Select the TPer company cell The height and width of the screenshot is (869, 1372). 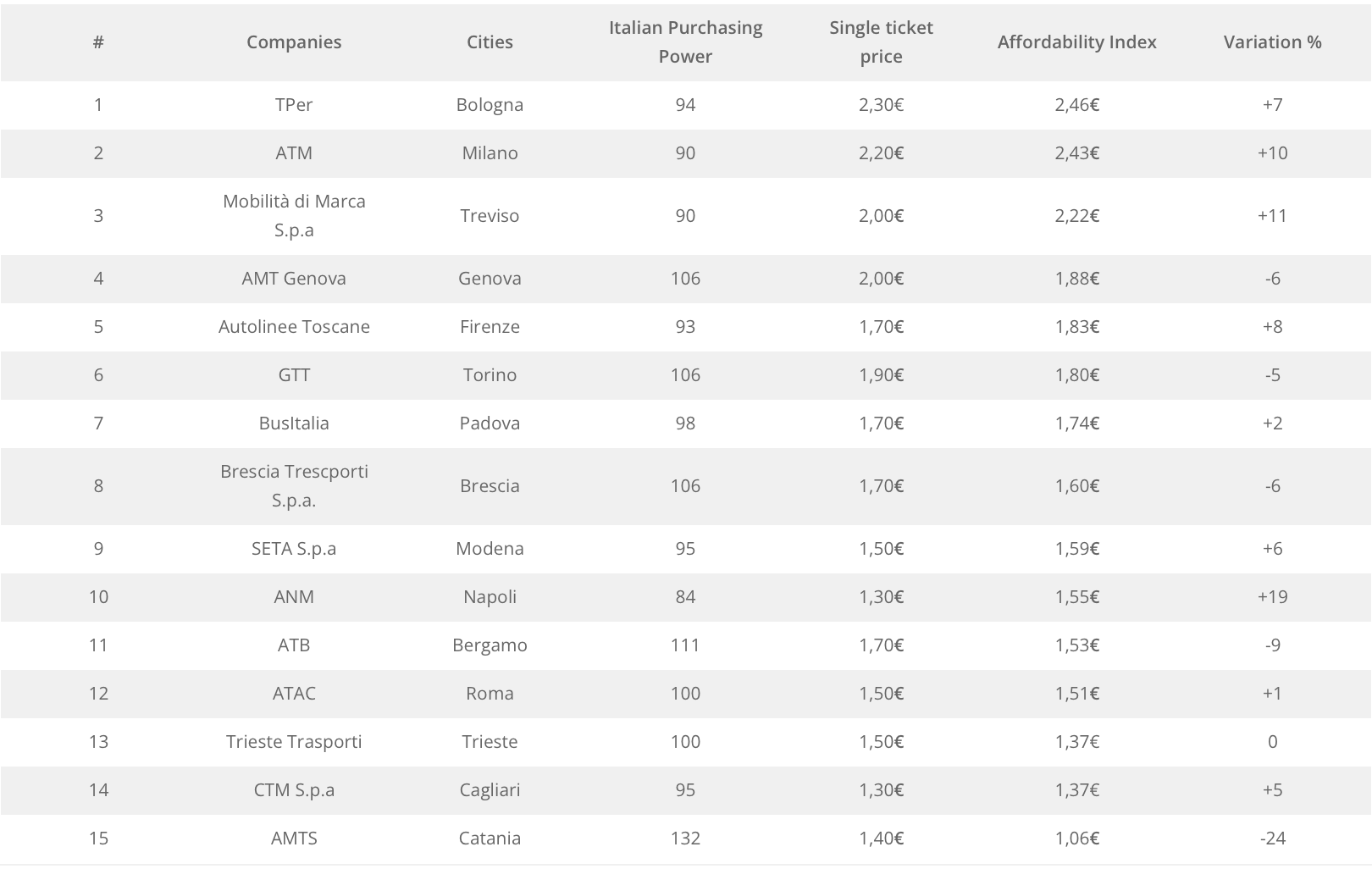294,105
